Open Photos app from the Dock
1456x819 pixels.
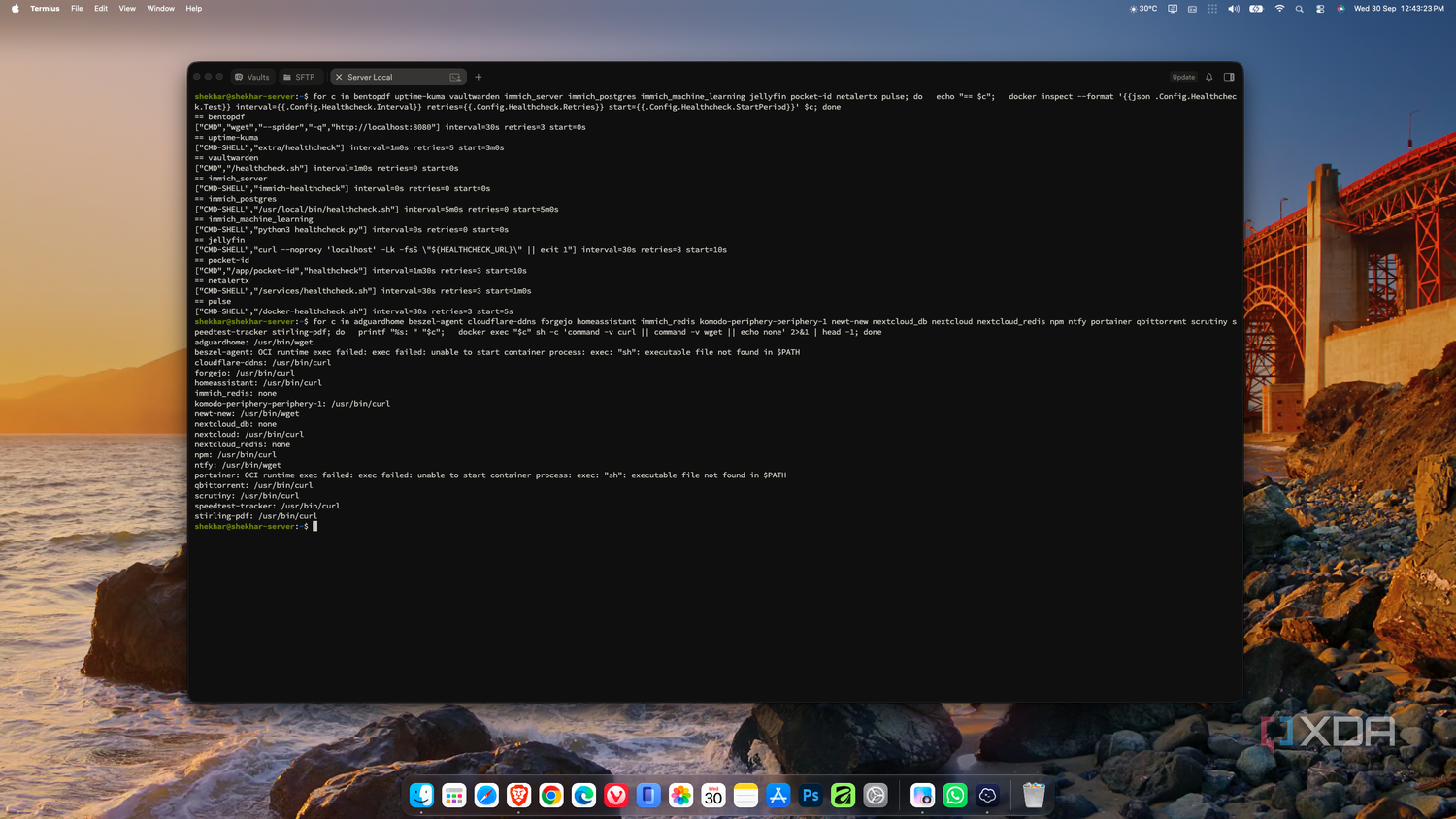pyautogui.click(x=681, y=796)
